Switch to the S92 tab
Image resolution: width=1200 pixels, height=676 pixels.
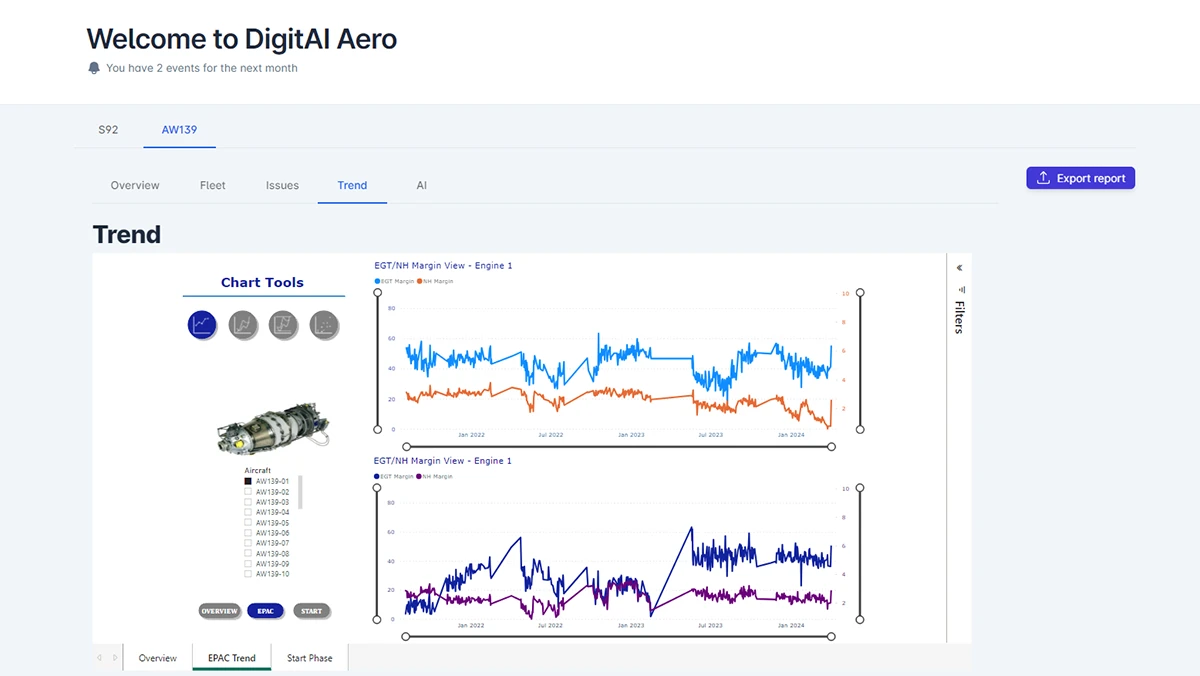(x=108, y=130)
